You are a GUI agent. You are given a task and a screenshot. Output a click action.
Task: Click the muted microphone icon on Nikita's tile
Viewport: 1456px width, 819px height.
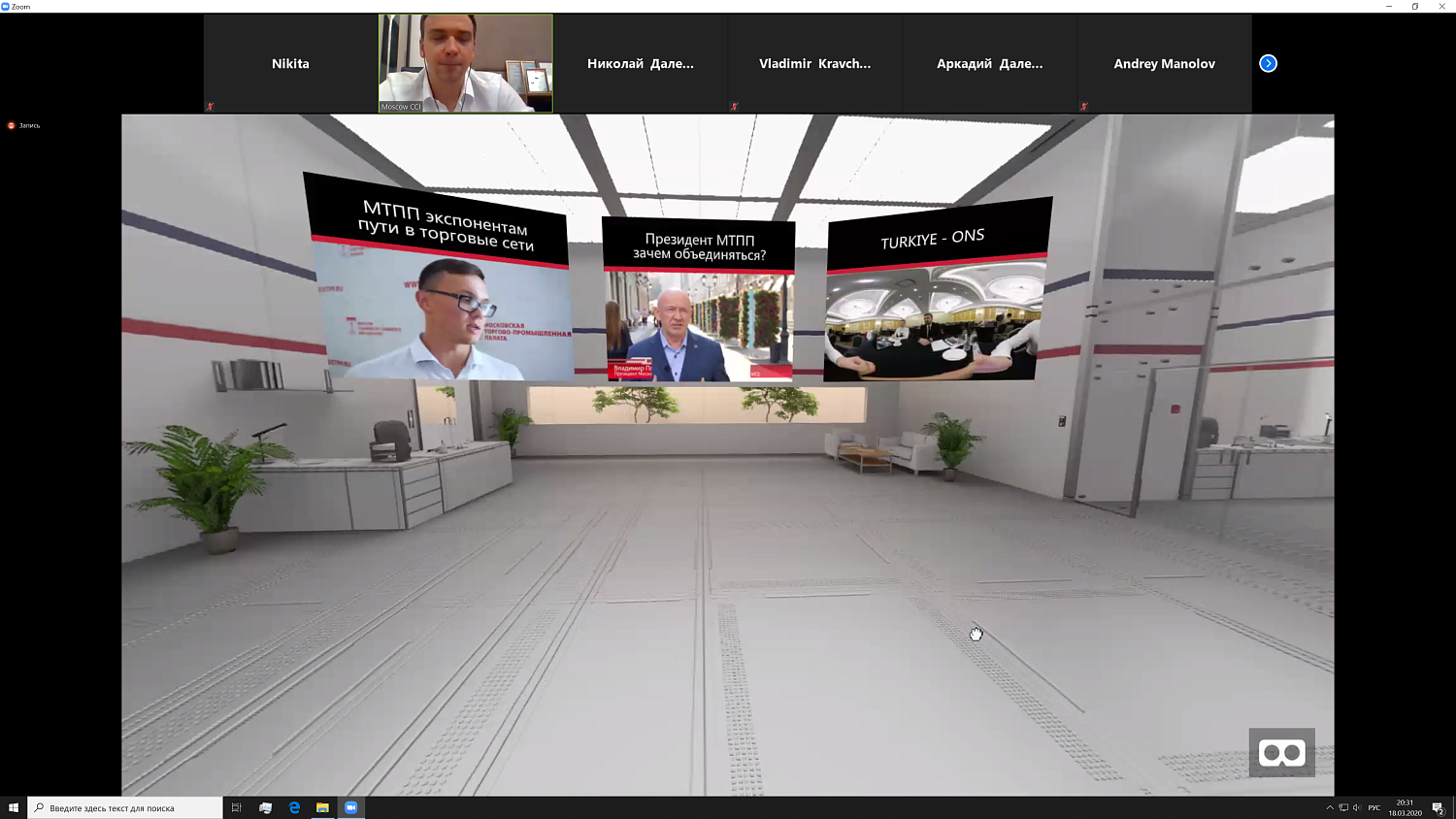210,107
